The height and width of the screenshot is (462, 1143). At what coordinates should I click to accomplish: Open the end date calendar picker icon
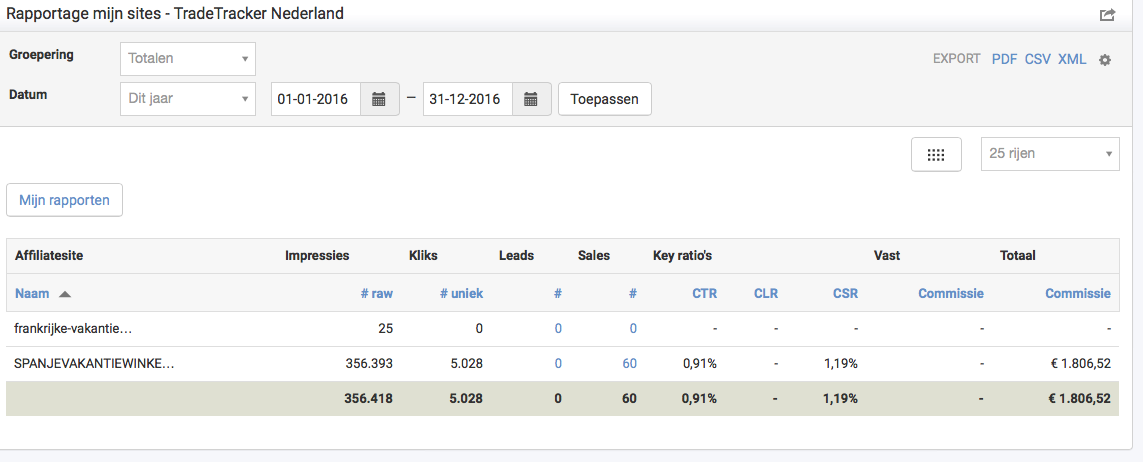pyautogui.click(x=531, y=99)
